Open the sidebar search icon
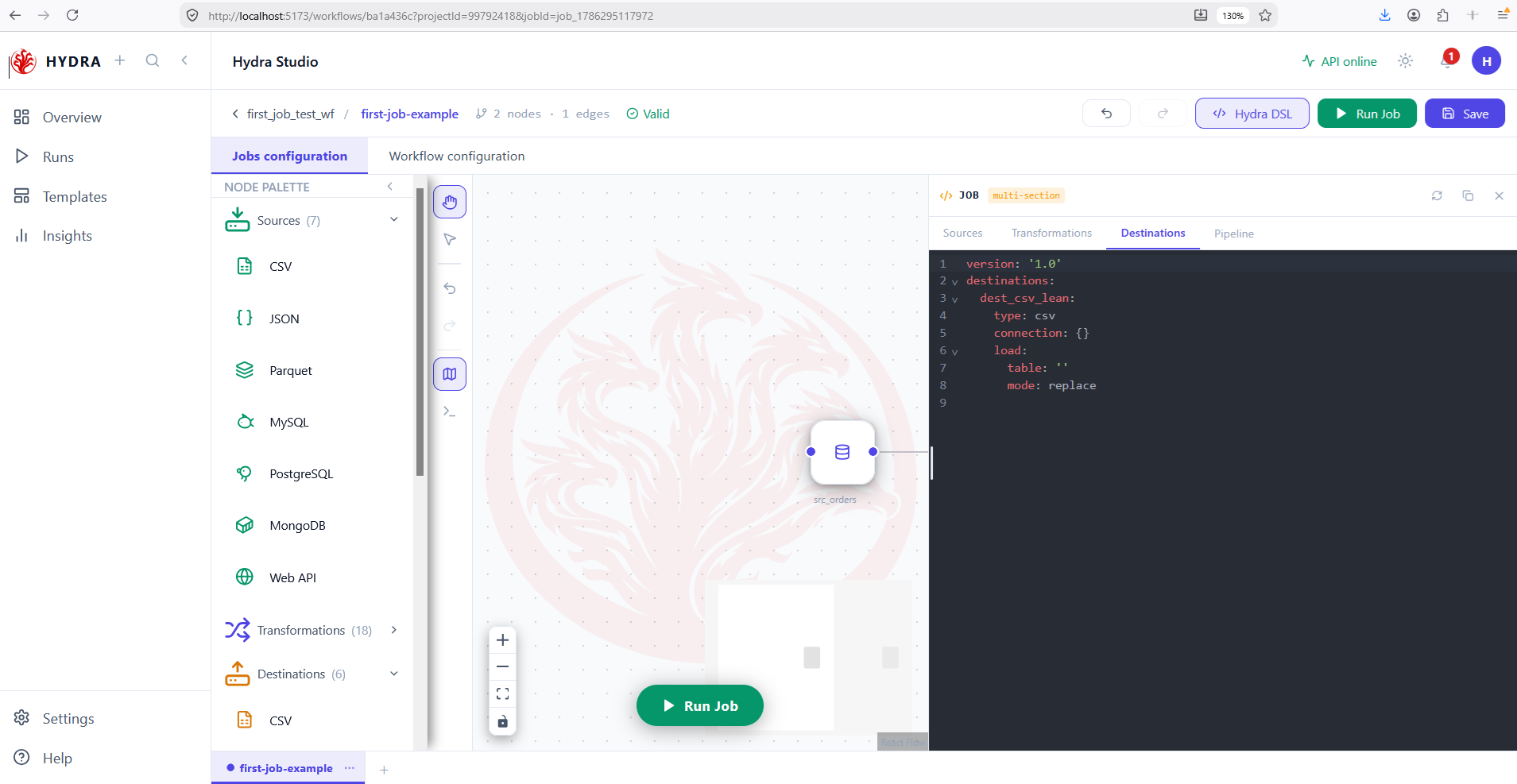This screenshot has height=784, width=1517. (x=153, y=60)
